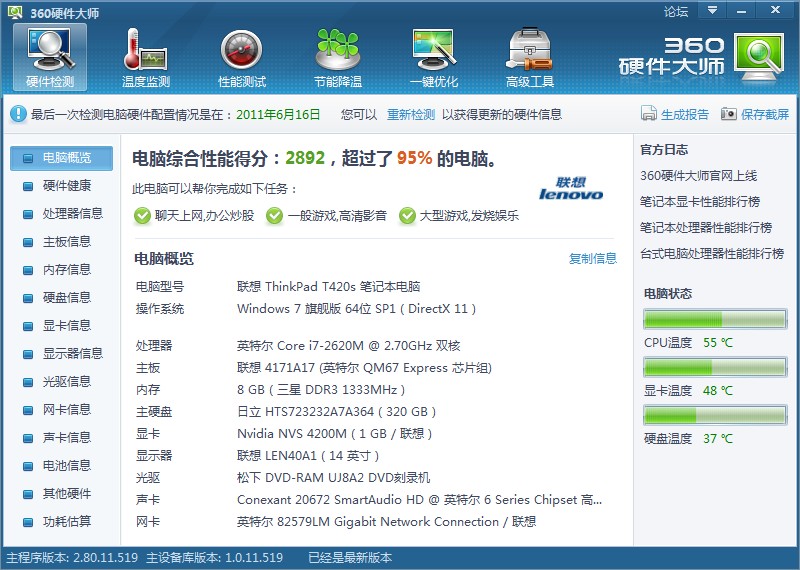Click the Nvidia NVS 4200M graphics value
This screenshot has height=570, width=800.
[x=335, y=434]
